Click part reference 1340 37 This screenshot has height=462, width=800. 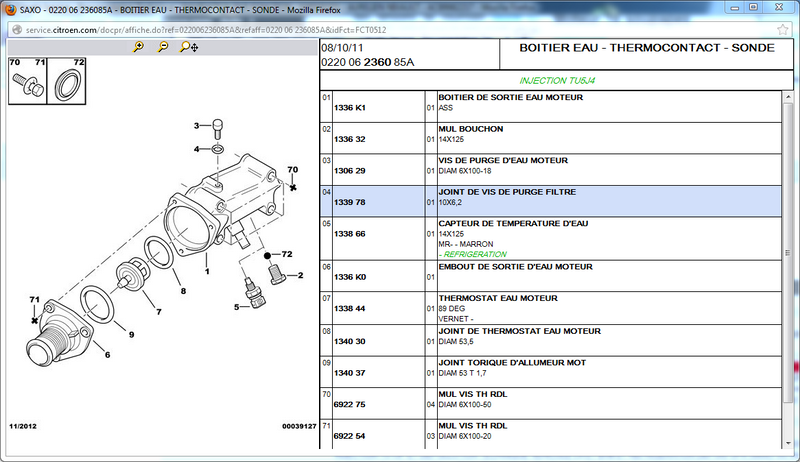(349, 373)
